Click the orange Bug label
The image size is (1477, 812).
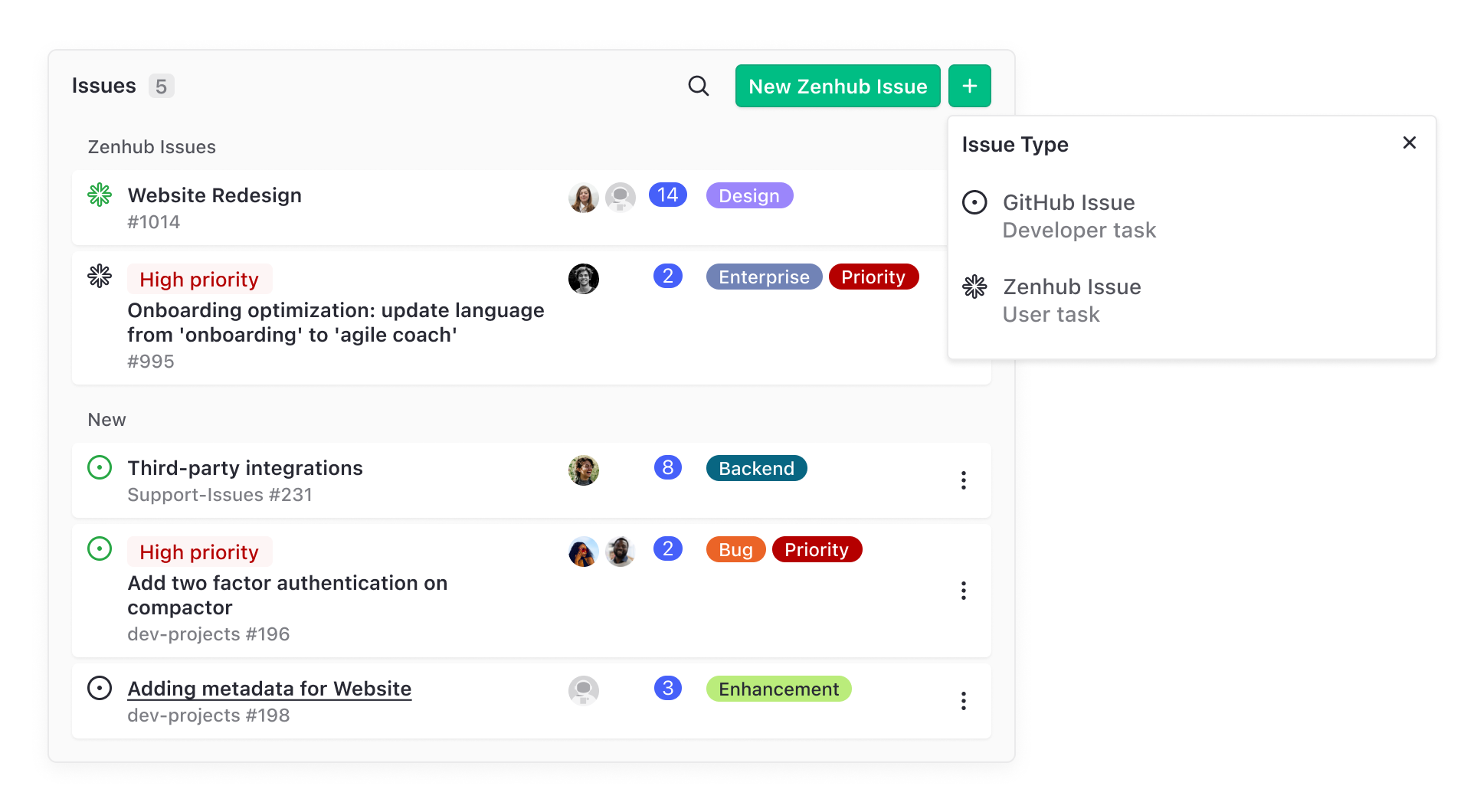(735, 549)
